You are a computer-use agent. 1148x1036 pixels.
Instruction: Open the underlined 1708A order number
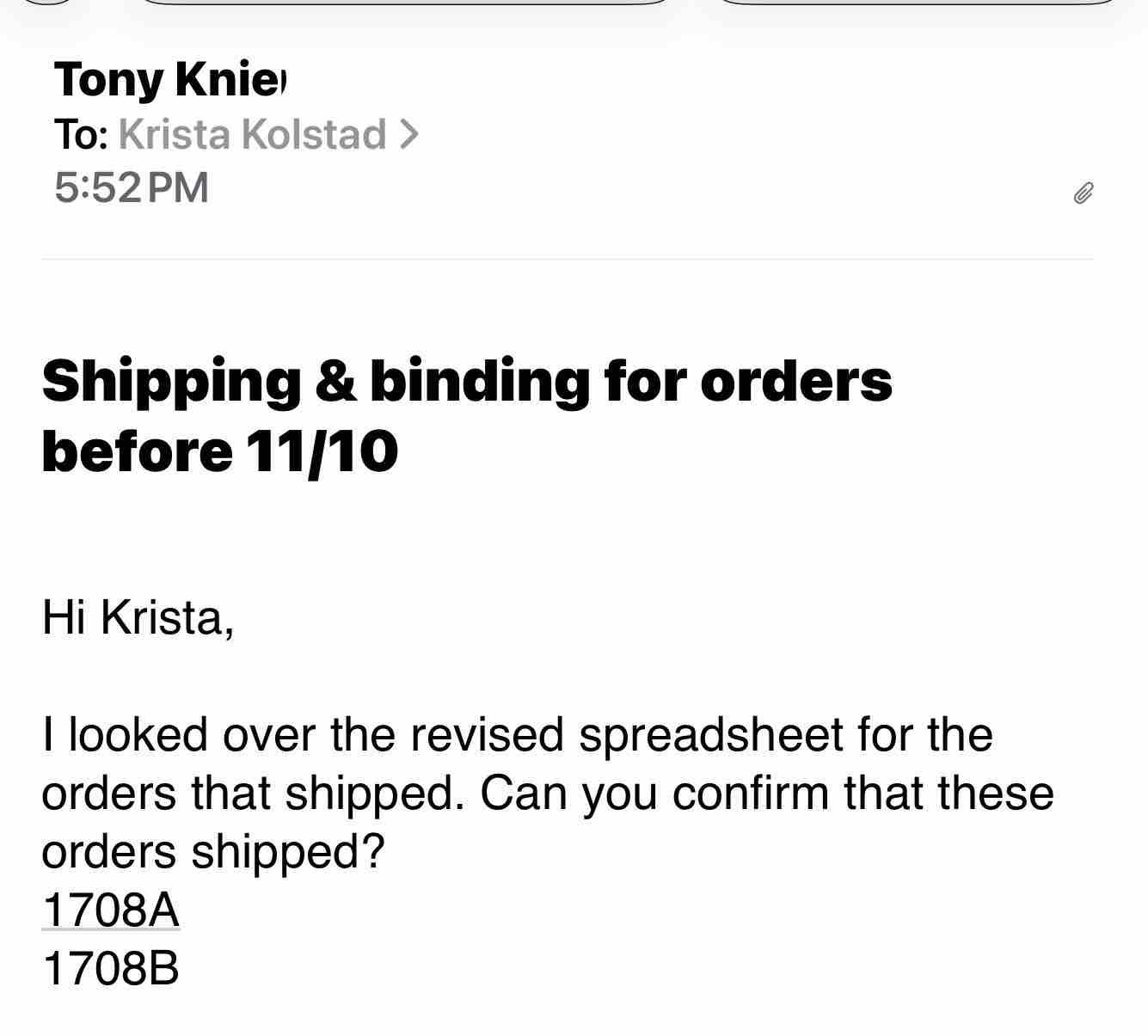tap(110, 909)
